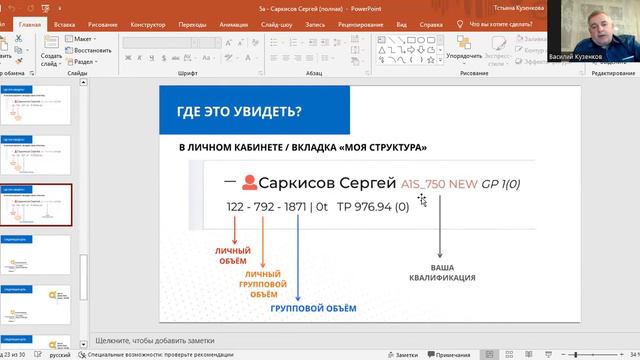Click the Упорядочить arrange icon
The image size is (640, 360).
coord(464,42)
